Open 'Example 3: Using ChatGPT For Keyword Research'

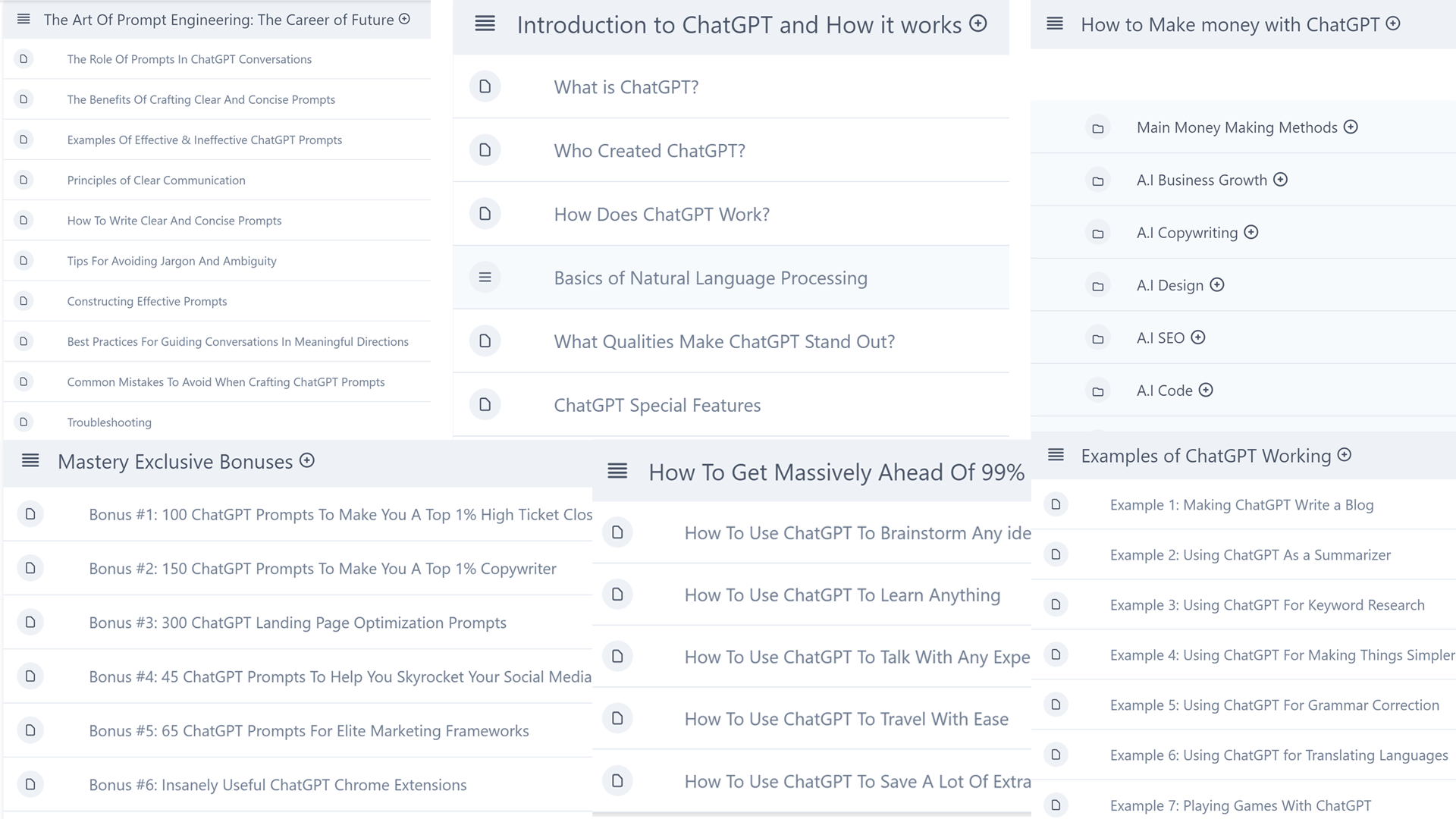1267,604
